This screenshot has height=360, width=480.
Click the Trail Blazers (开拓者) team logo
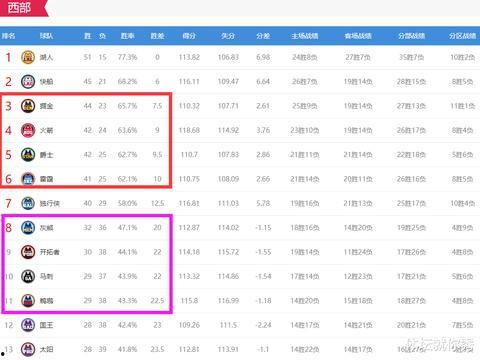tap(28, 252)
